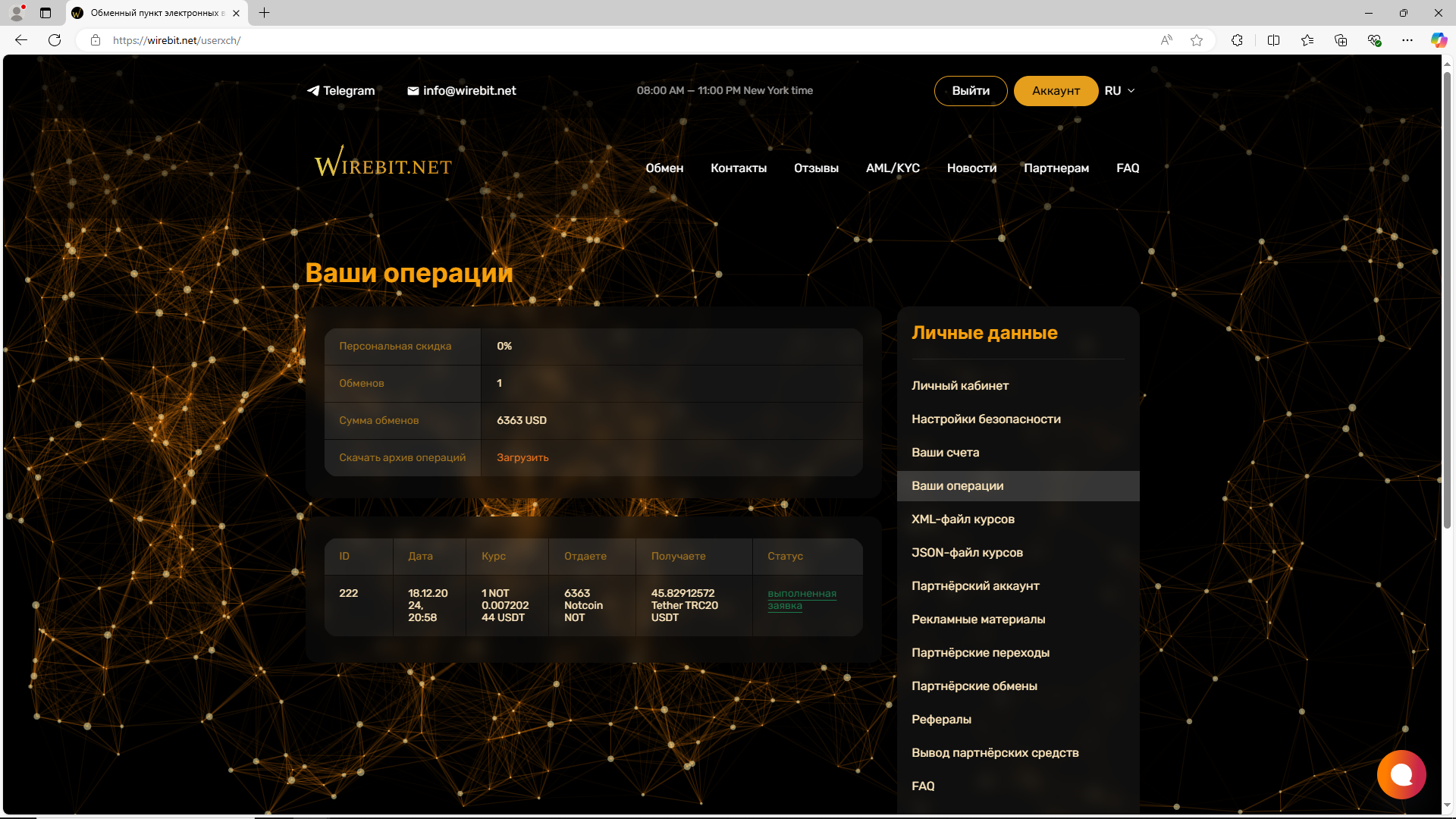Click the Wirebit.net logo
This screenshot has width=1456, height=819.
[383, 162]
